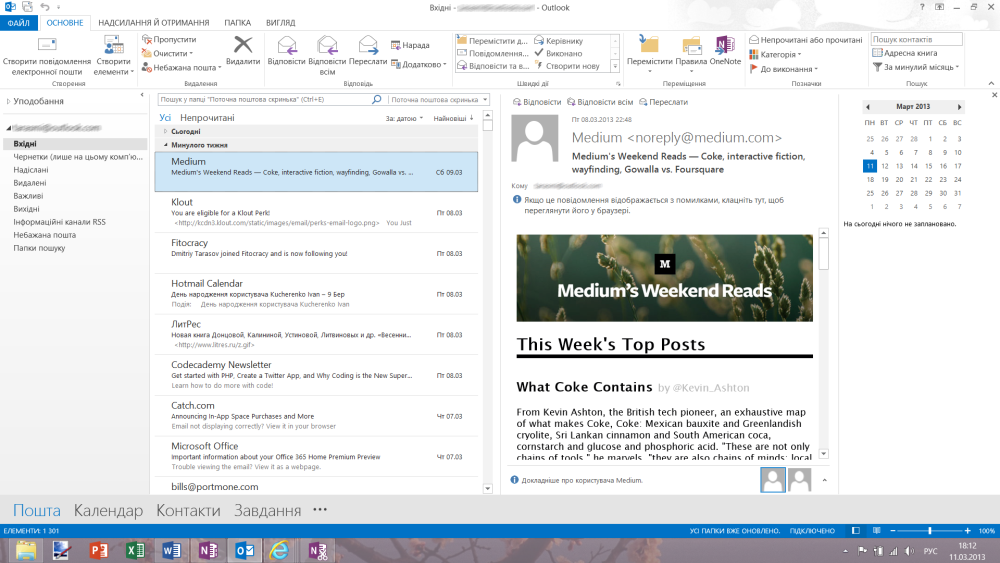Reply to all via ribbon icon
The width and height of the screenshot is (1000, 563).
[327, 56]
